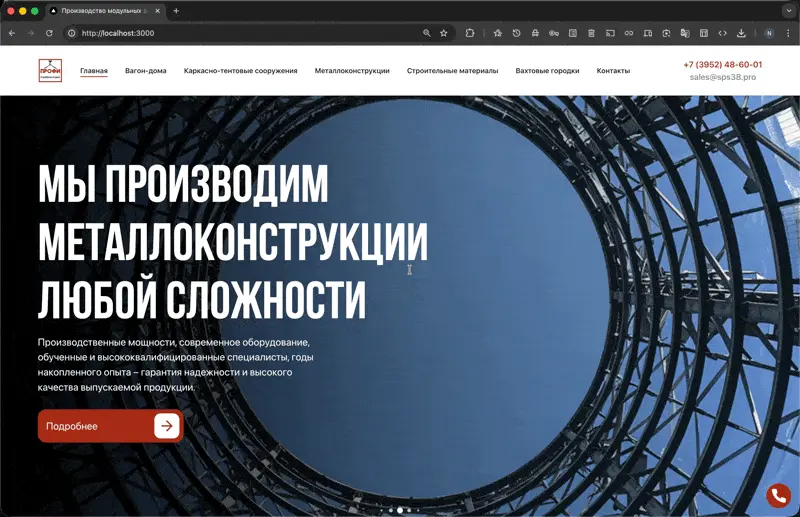Screen dimensions: 800x517
Task: Click the company logo in the site header
Action: click(x=50, y=70)
